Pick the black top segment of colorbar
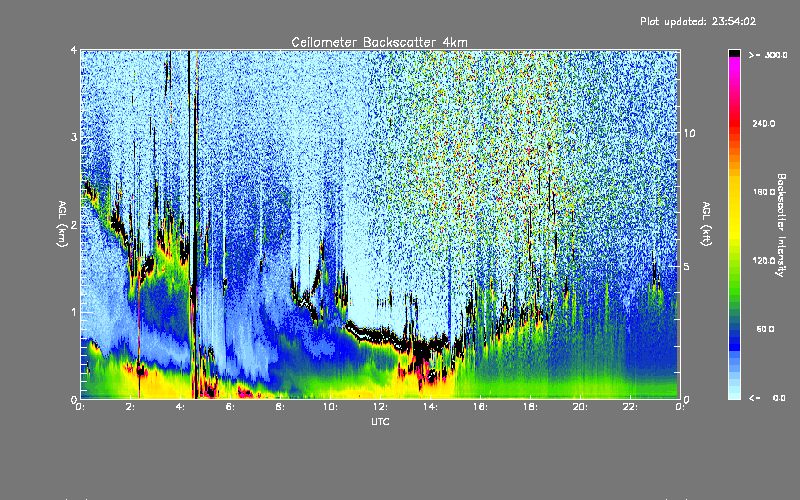Viewport: 800px width, 500px height. pyautogui.click(x=734, y=53)
